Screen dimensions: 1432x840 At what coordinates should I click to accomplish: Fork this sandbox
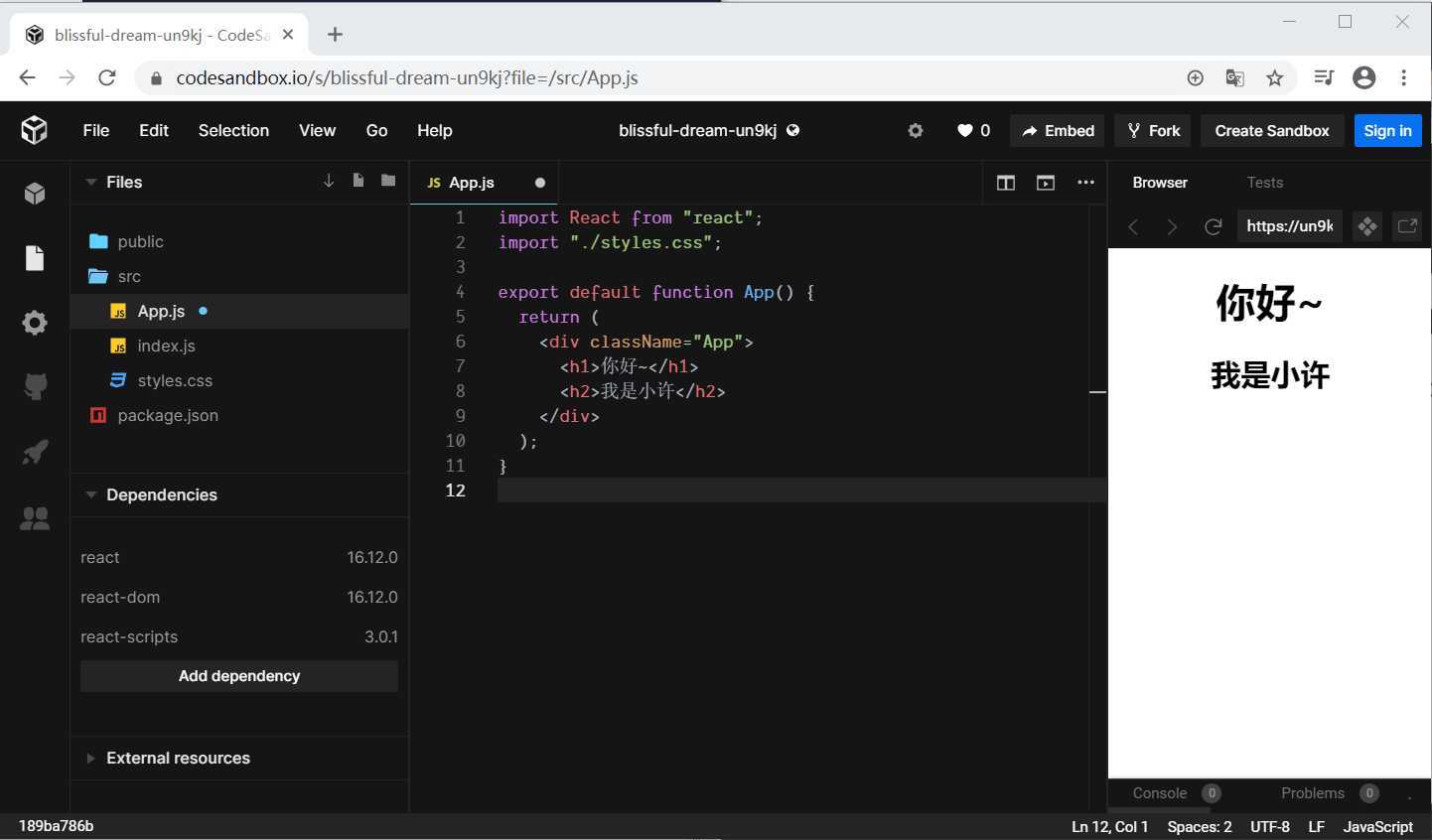(x=1153, y=130)
